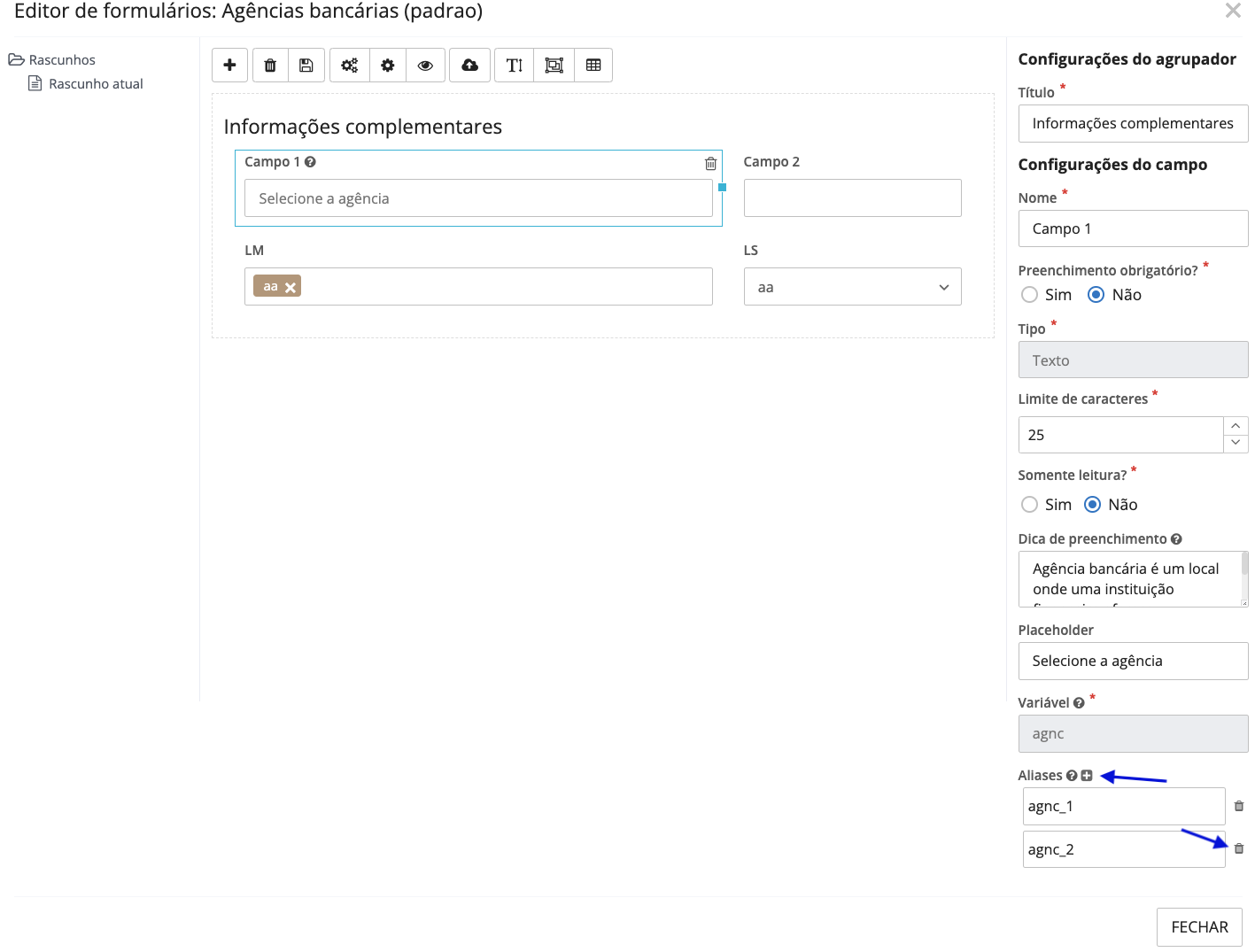This screenshot has width=1255, height=952.
Task: Click the Aliases help icon
Action: pos(1072,775)
